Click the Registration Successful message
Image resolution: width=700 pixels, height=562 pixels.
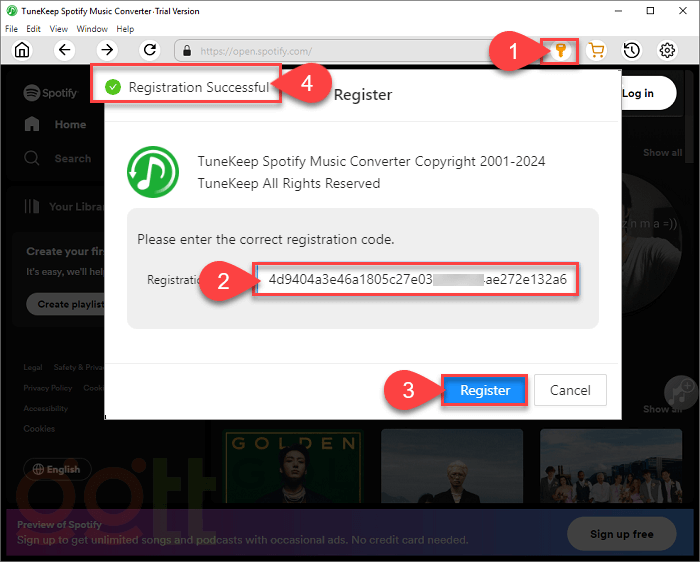click(x=199, y=87)
